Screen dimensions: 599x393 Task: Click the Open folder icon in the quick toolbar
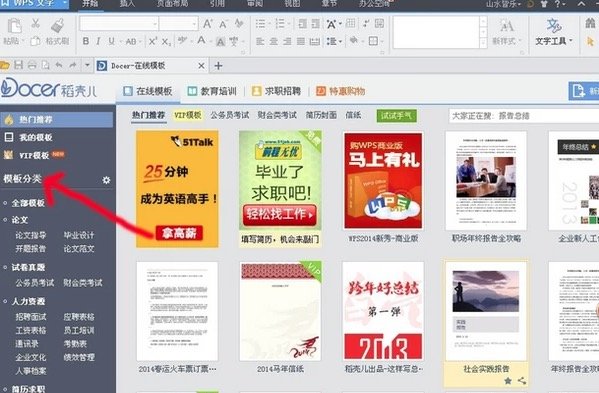5,66
